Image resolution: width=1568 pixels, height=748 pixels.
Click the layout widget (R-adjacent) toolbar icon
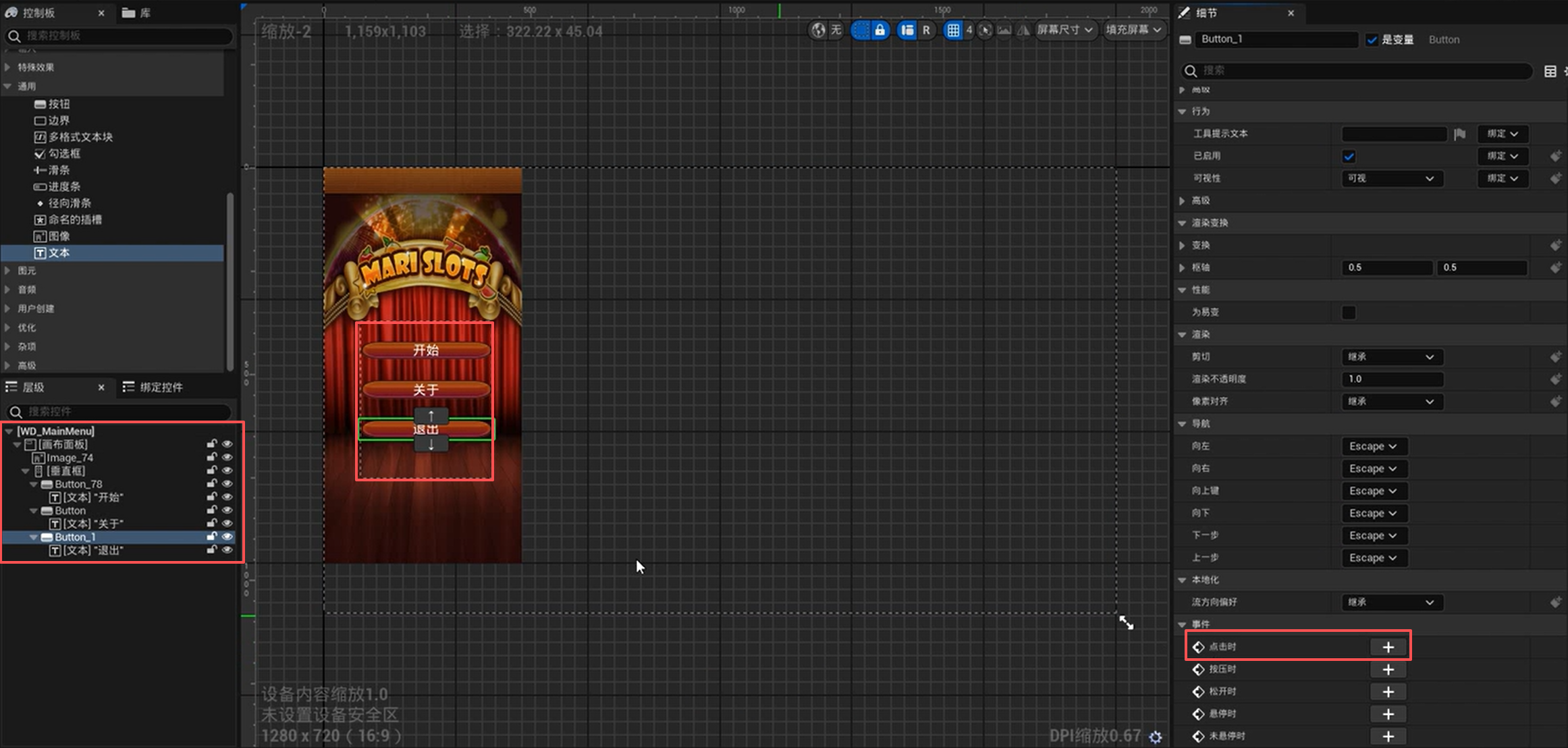coord(907,30)
